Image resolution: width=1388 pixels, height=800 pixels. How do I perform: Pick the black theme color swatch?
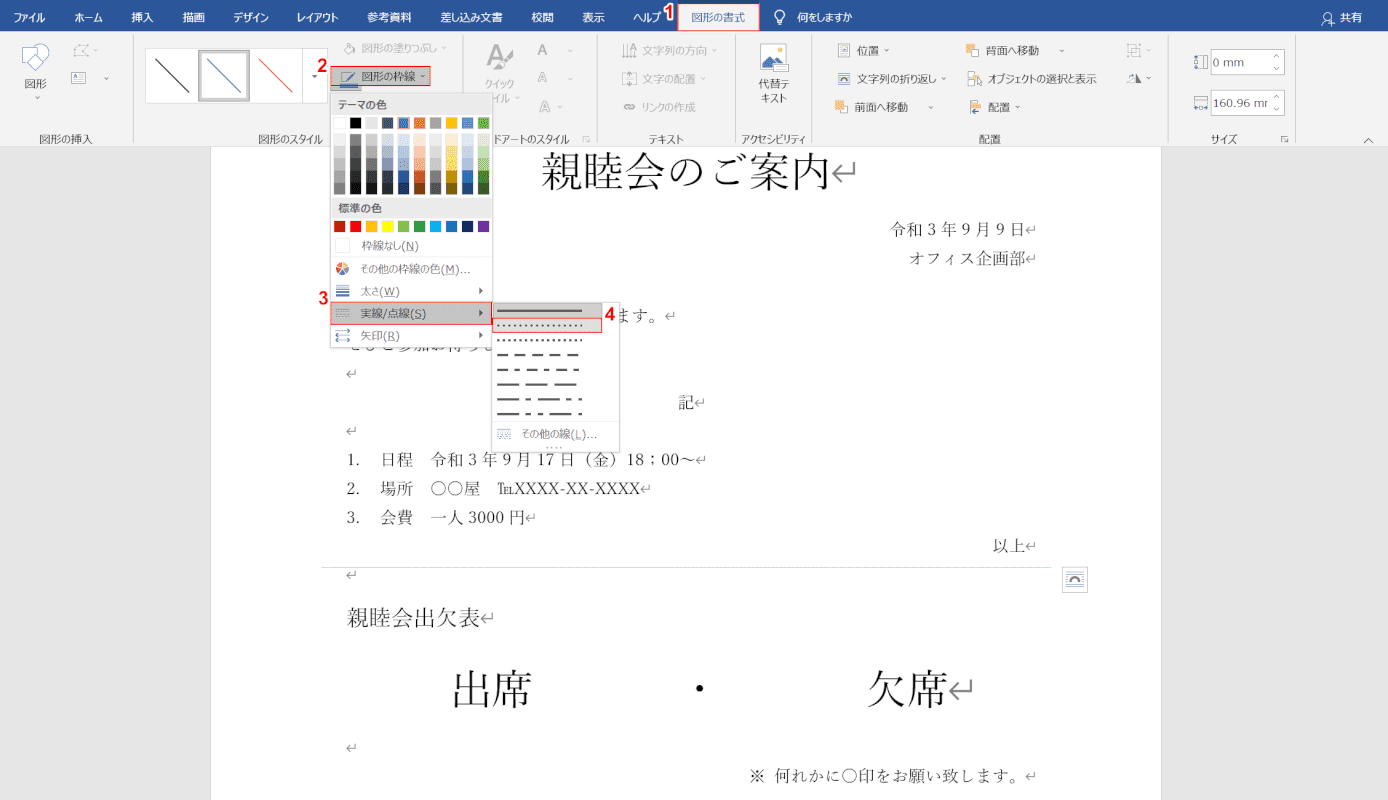356,123
